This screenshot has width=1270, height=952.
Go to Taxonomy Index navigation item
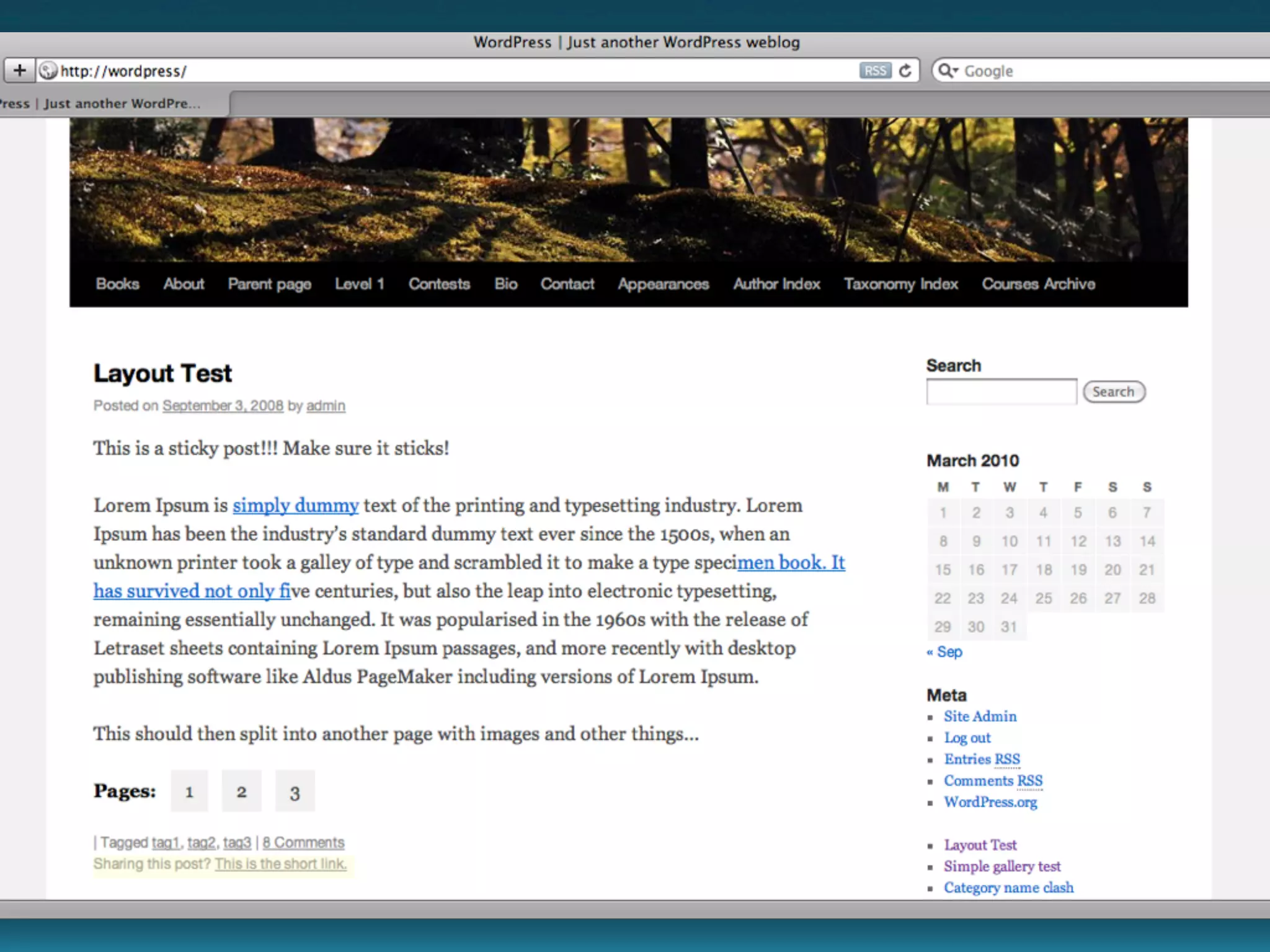point(900,284)
